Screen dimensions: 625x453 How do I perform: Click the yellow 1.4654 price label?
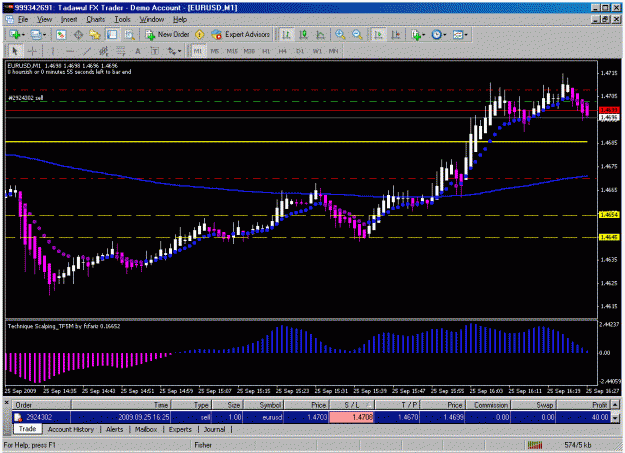609,215
